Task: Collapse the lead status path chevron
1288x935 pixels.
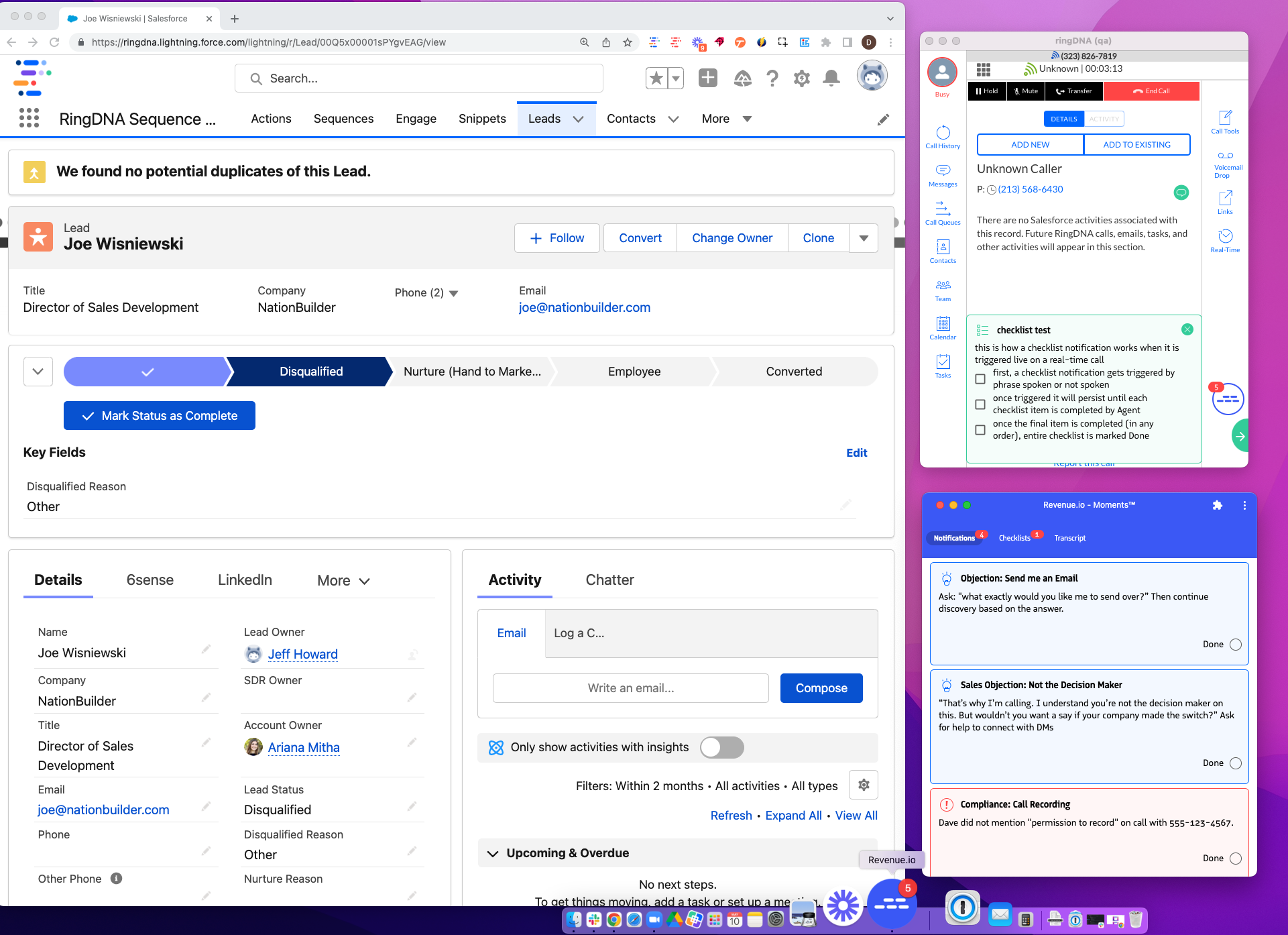Action: pyautogui.click(x=38, y=372)
